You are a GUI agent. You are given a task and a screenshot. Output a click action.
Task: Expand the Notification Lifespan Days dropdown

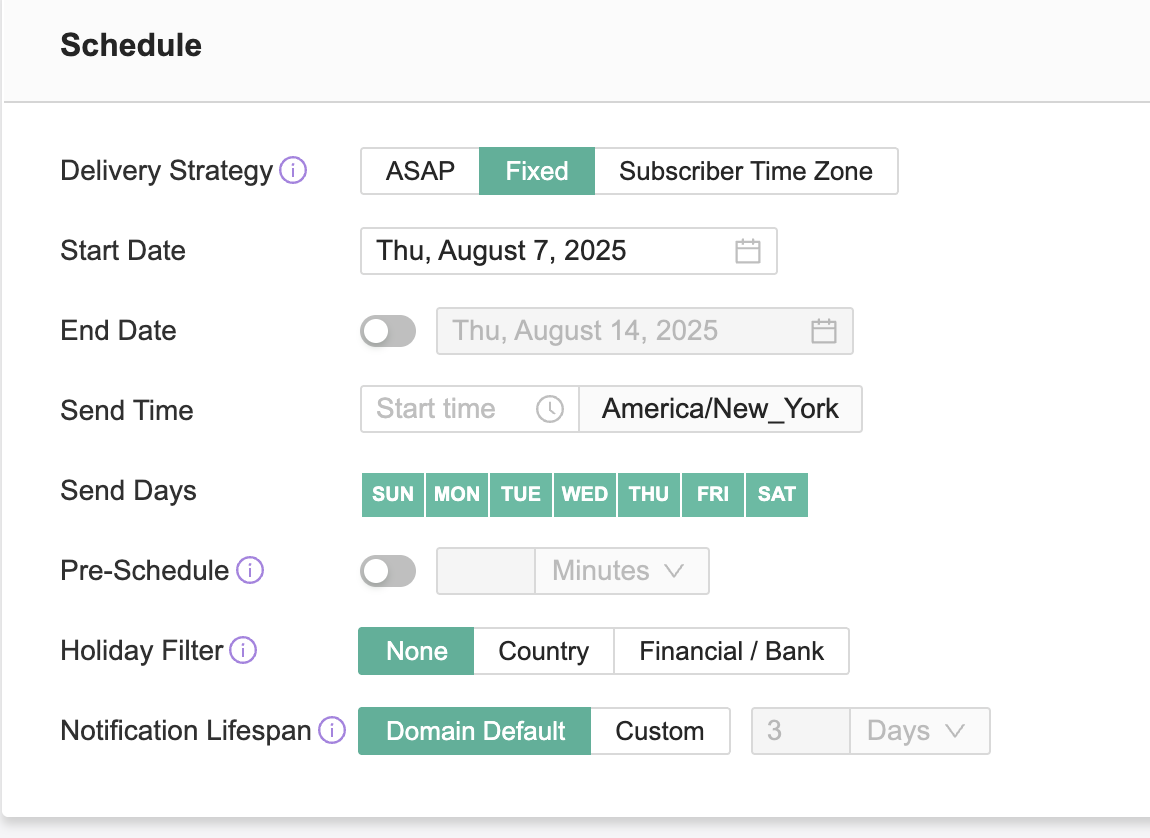tap(919, 731)
